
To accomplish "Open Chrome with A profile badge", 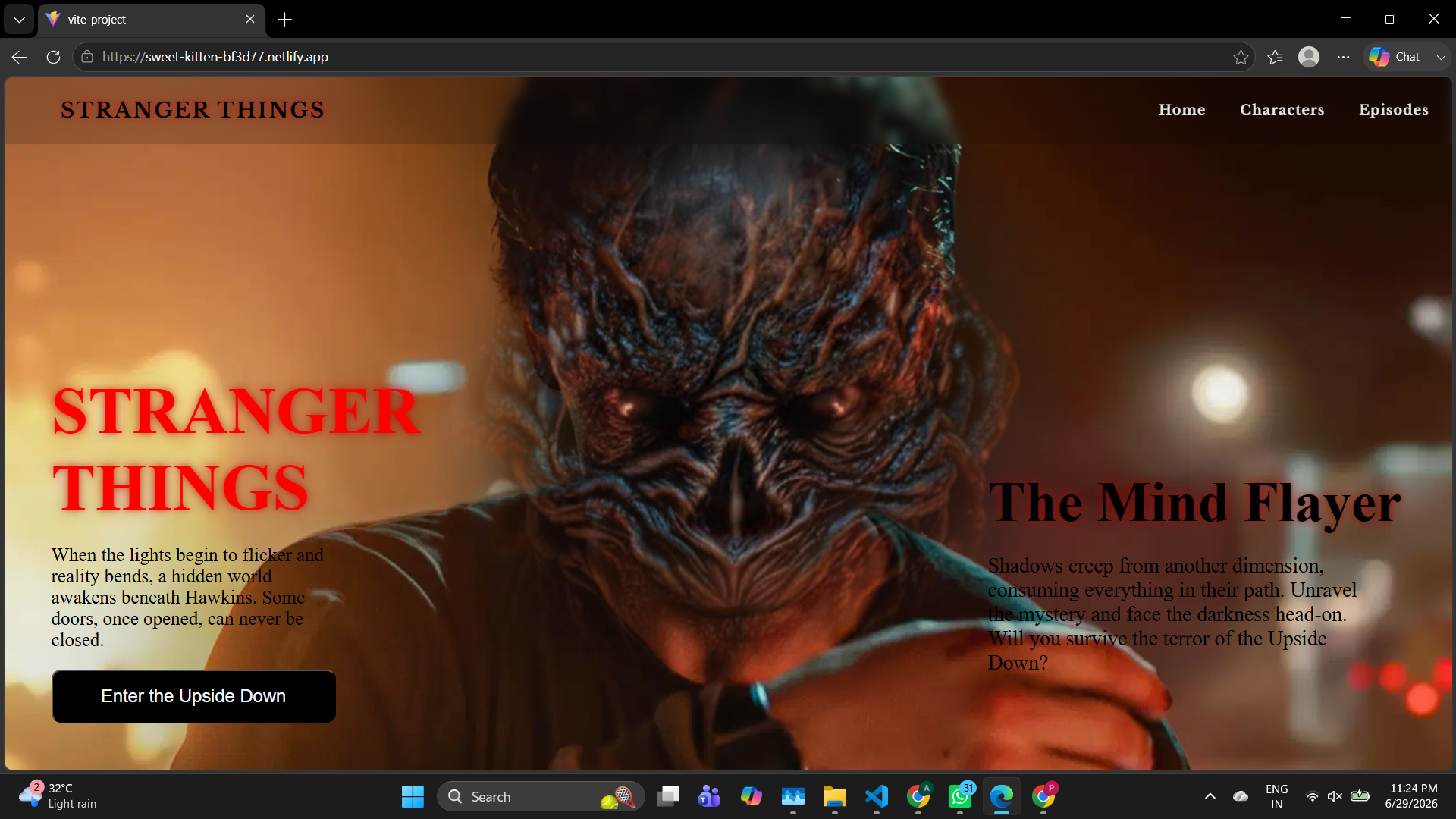I will tap(918, 797).
